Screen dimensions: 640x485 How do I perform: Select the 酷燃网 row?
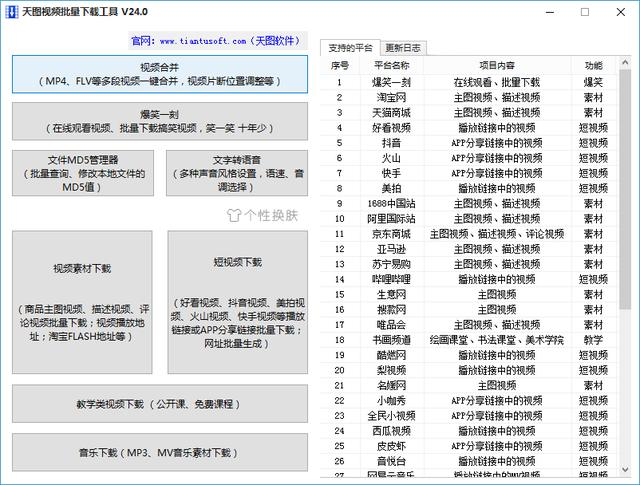[469, 355]
